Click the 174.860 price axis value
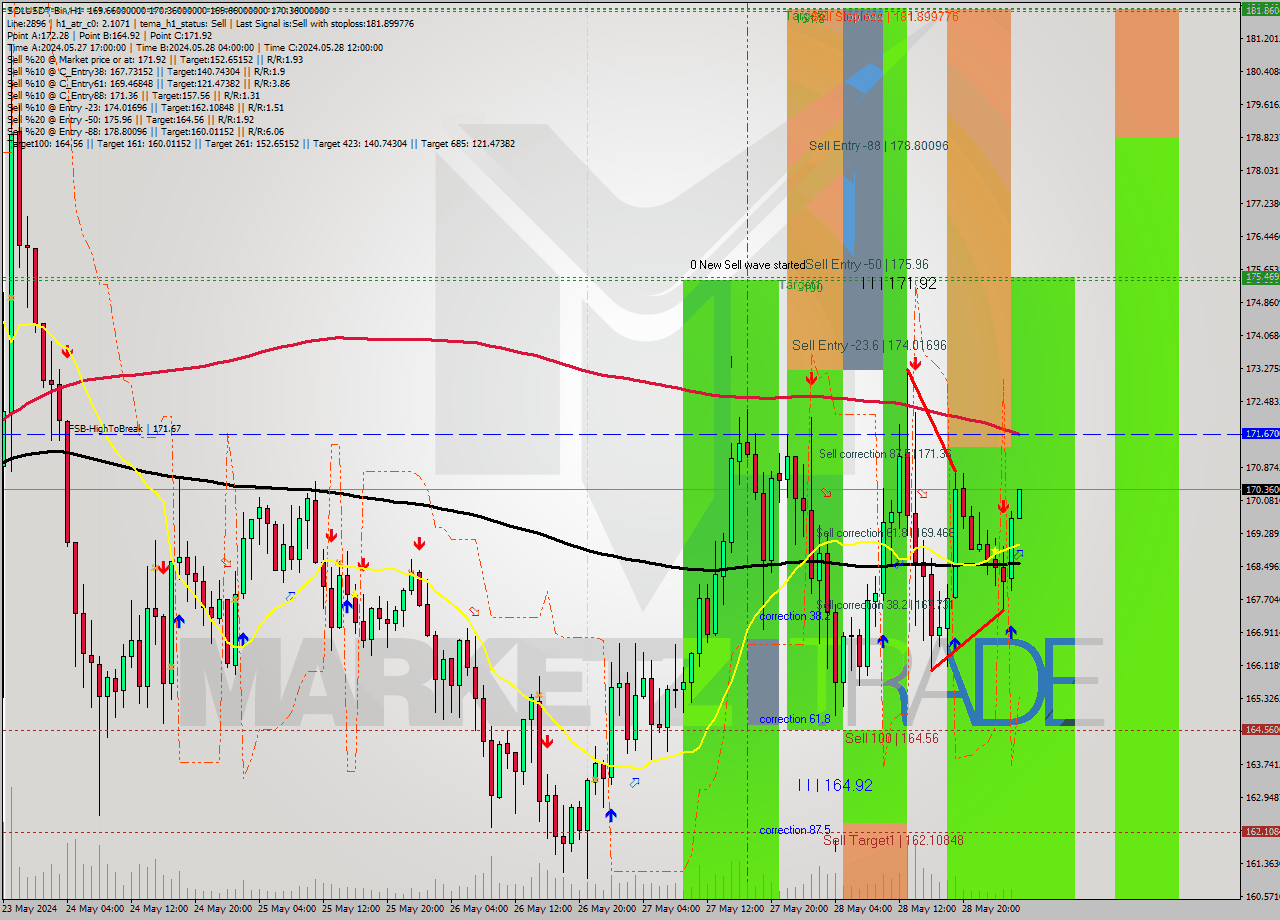 (1261, 302)
